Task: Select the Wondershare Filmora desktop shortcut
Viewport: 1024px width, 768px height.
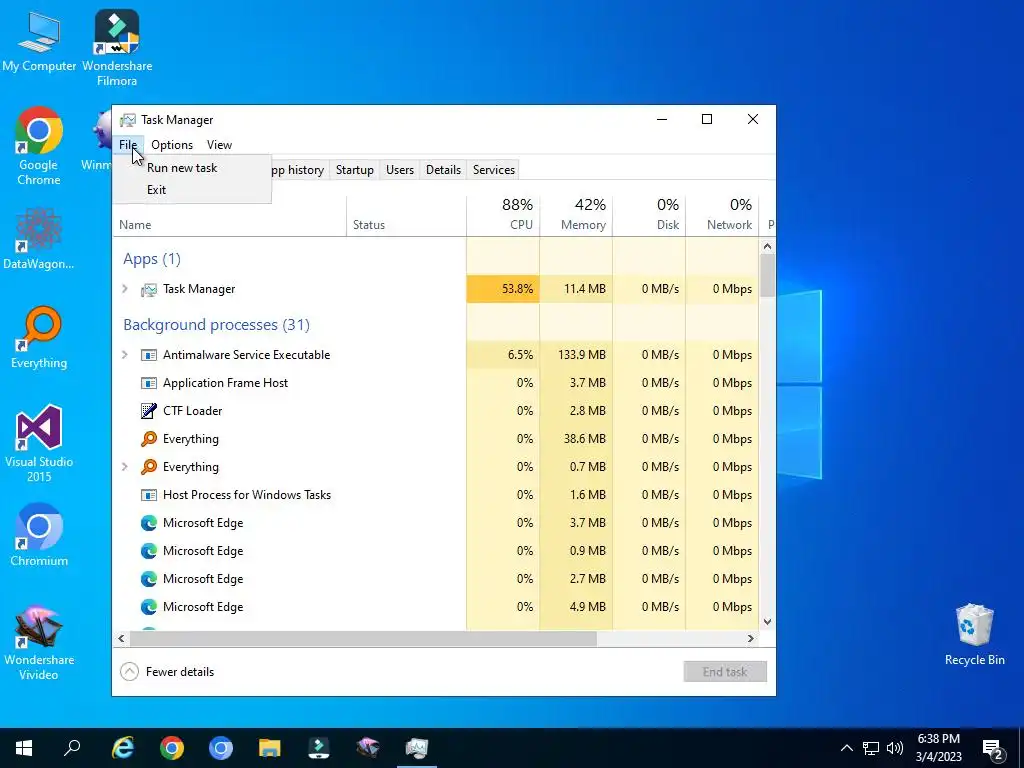Action: tap(117, 47)
